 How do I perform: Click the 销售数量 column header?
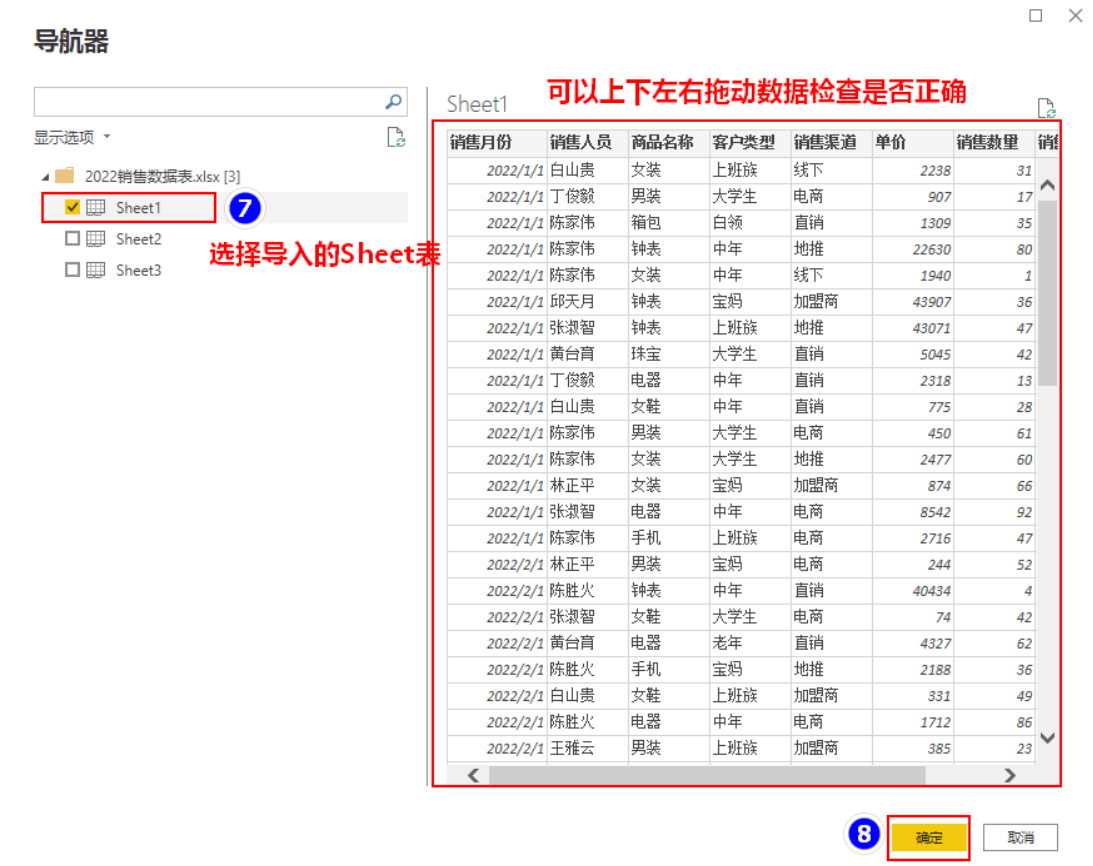[x=994, y=142]
